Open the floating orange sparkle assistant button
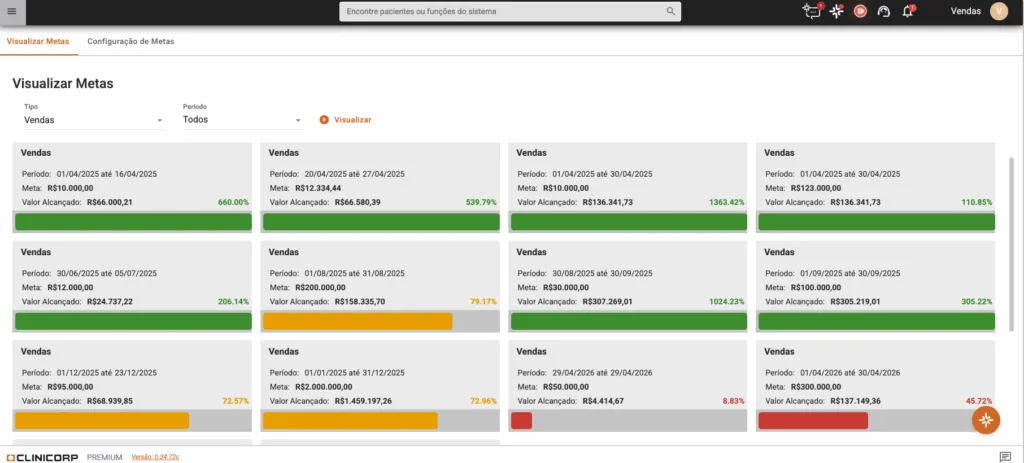Screen dimensions: 1024x463 [x=986, y=420]
